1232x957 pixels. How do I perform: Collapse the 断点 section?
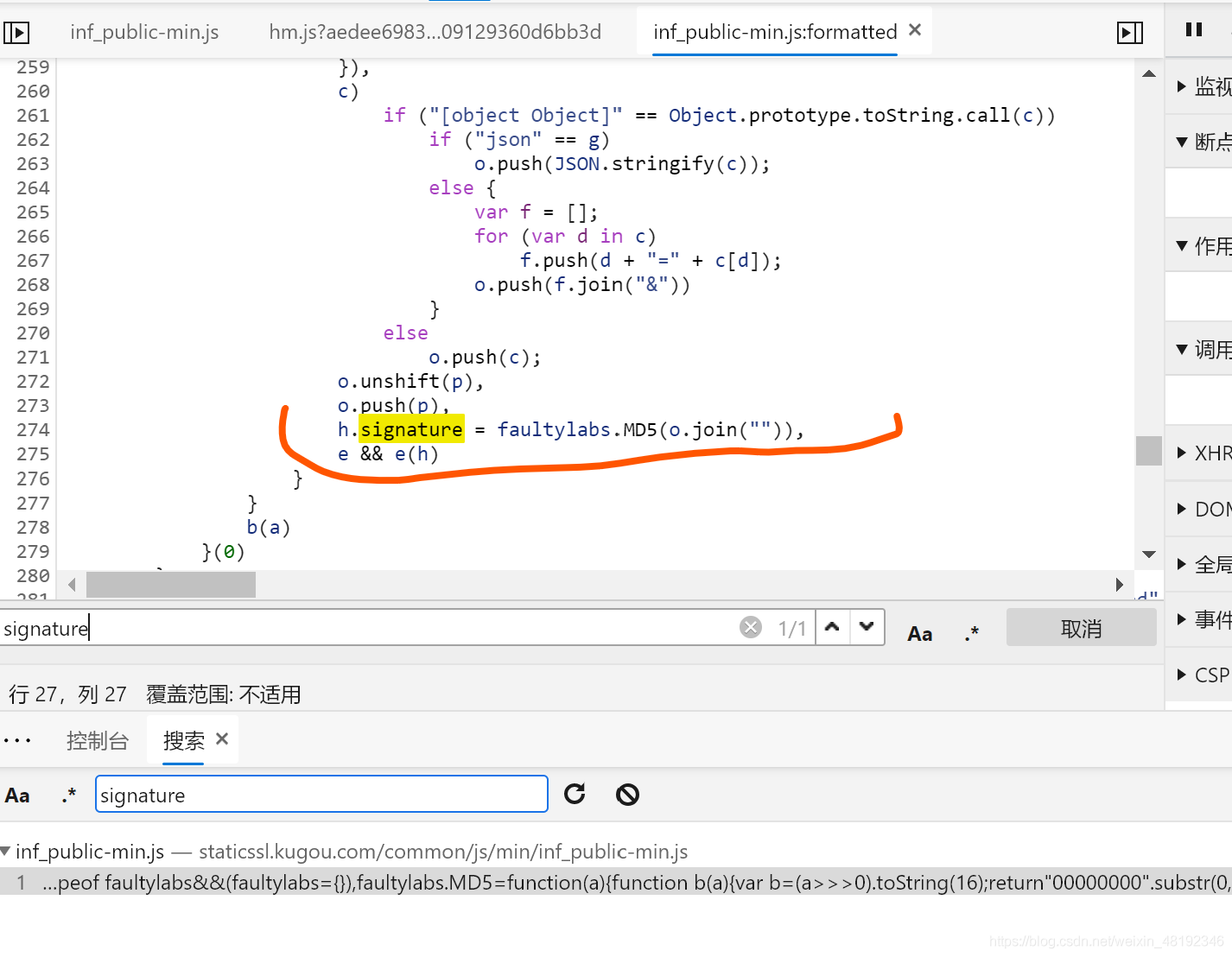(1182, 142)
